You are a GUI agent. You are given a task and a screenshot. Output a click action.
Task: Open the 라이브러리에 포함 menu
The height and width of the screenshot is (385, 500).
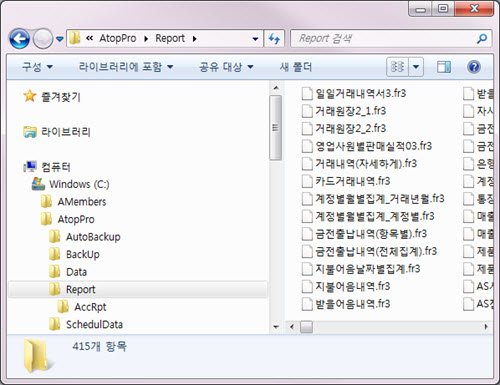point(126,67)
